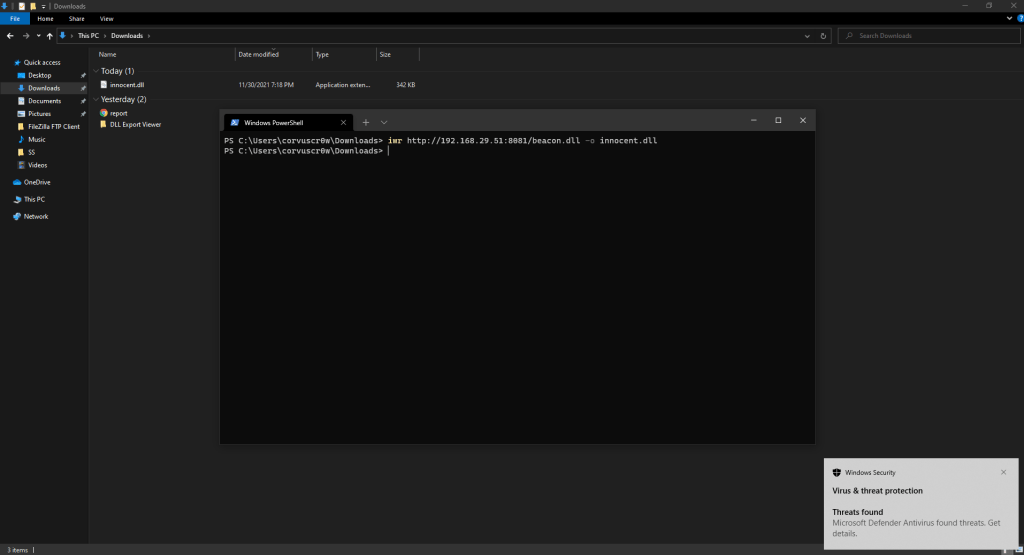Open the Share ribbon tab
1024x555 pixels.
76,19
